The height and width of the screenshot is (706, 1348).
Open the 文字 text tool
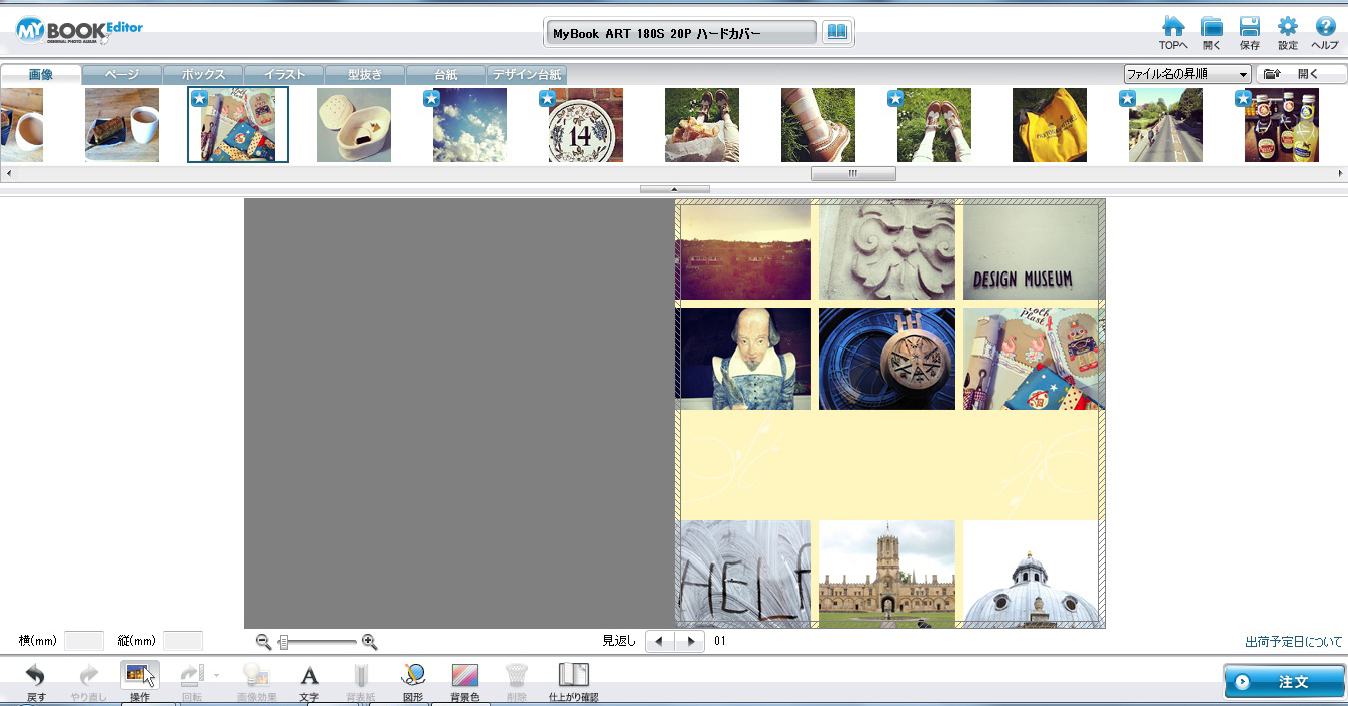coord(310,676)
